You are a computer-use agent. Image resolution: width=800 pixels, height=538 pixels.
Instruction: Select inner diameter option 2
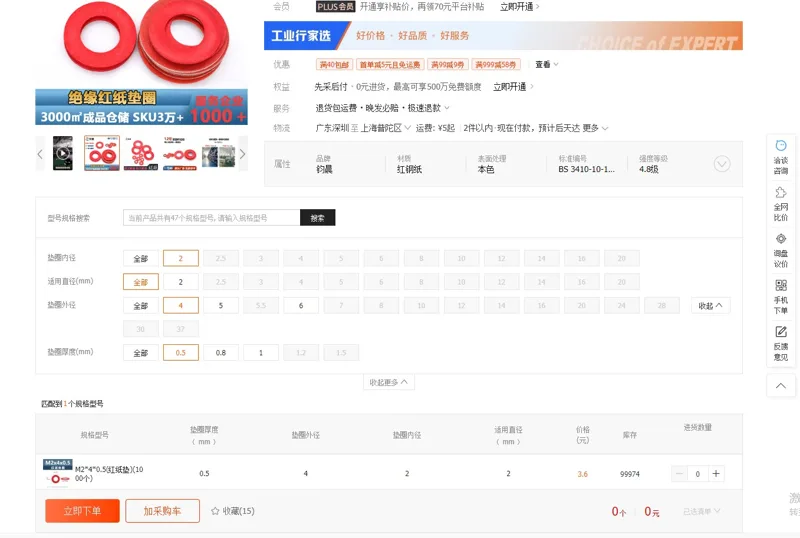181,258
